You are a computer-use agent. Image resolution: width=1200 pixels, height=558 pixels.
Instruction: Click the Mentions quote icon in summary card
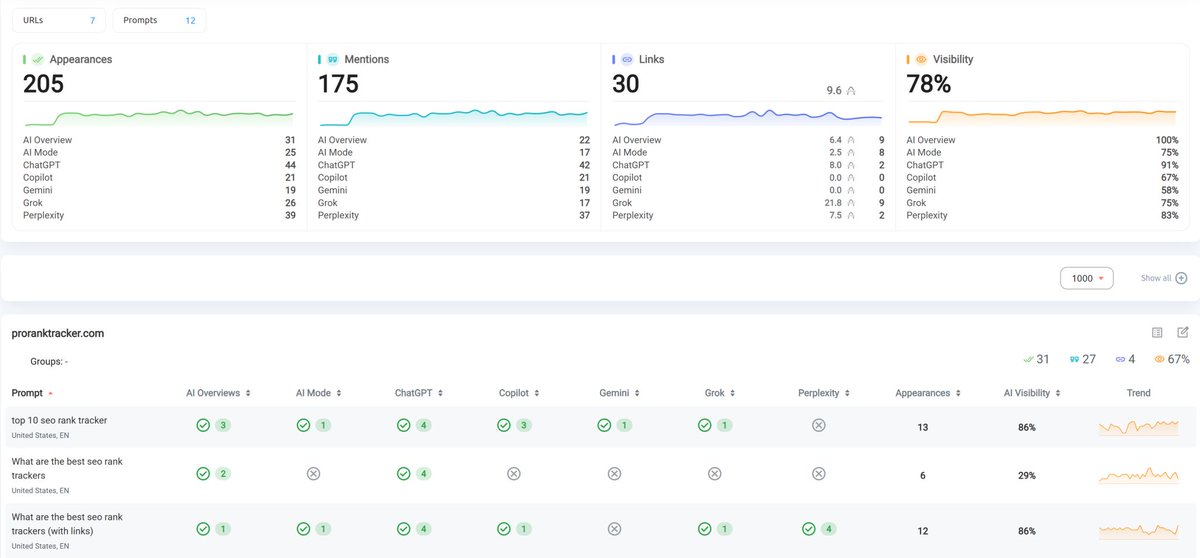pyautogui.click(x=333, y=59)
